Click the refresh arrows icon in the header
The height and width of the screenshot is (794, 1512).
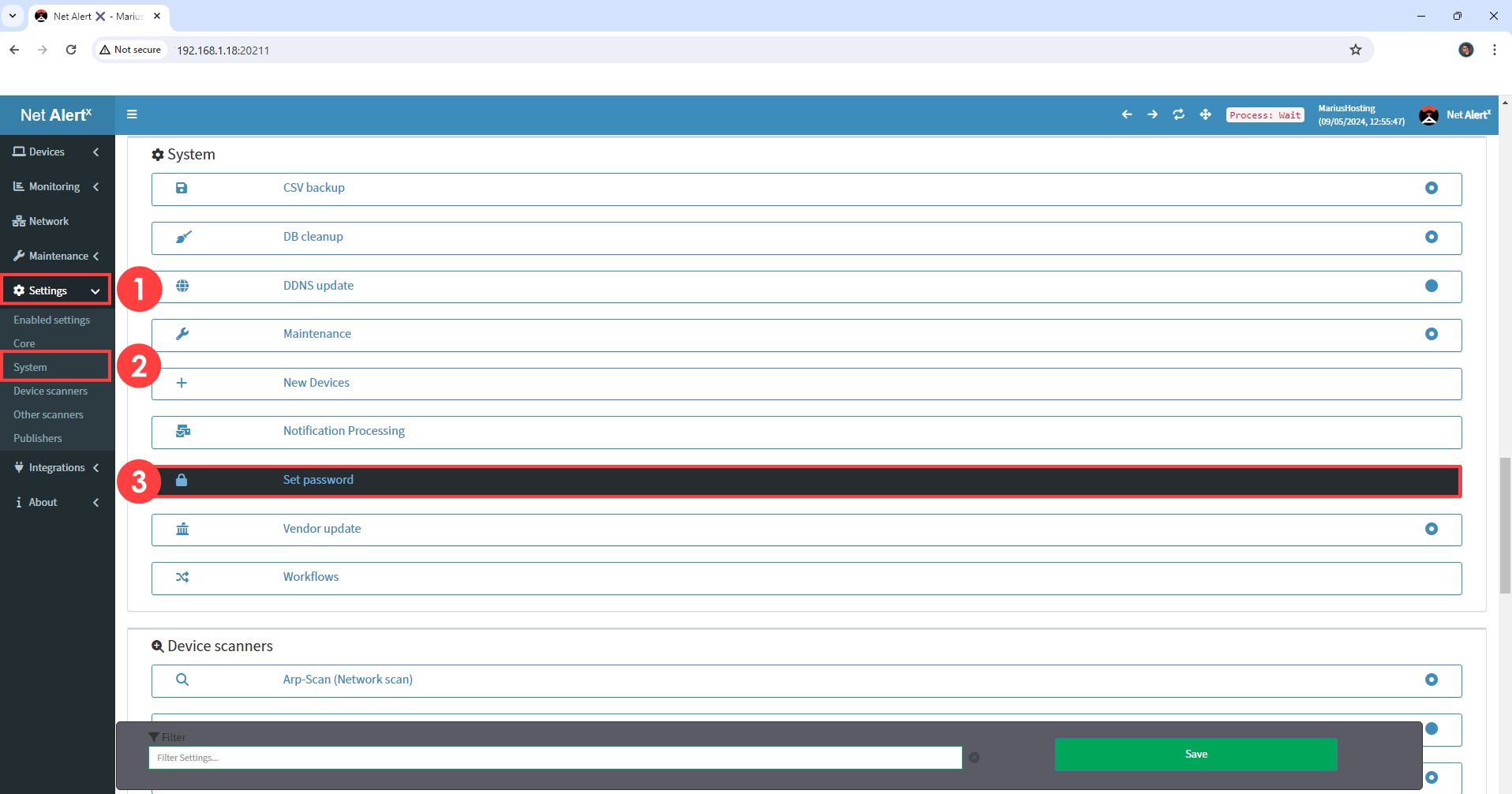1178,114
